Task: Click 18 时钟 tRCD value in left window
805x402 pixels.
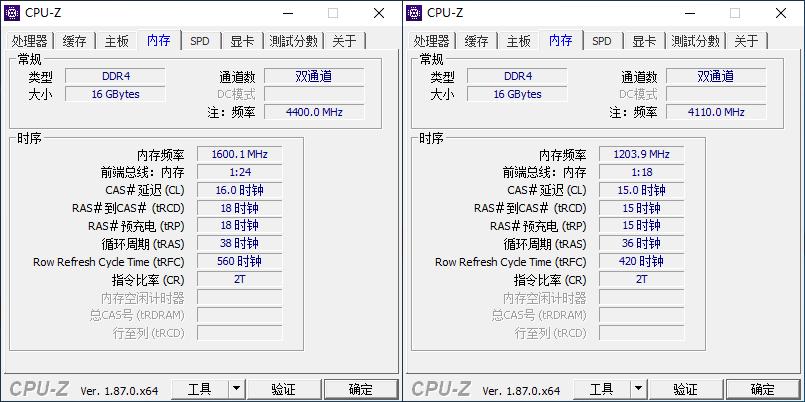Action: click(240, 208)
